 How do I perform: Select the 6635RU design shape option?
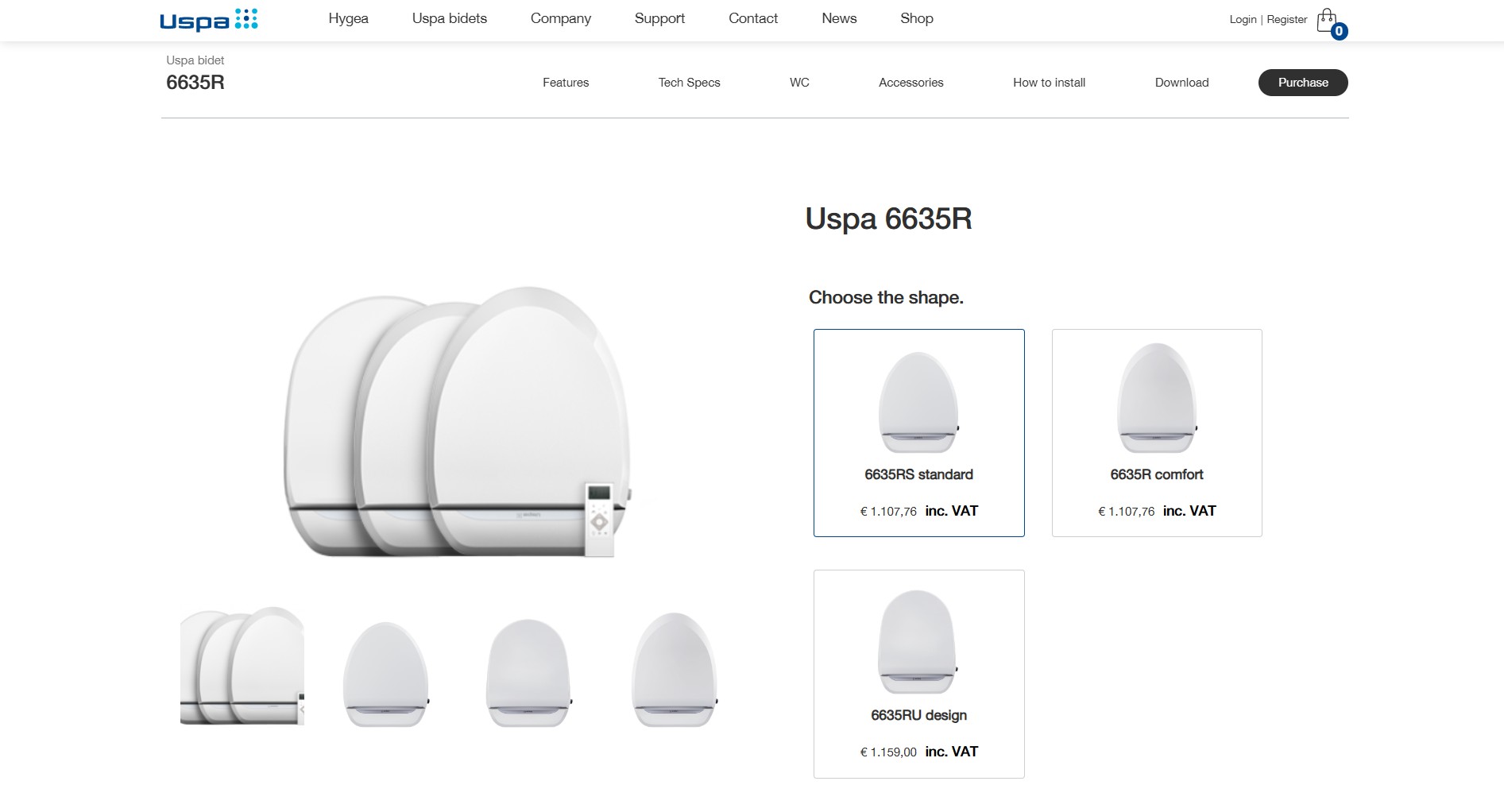[x=918, y=674]
